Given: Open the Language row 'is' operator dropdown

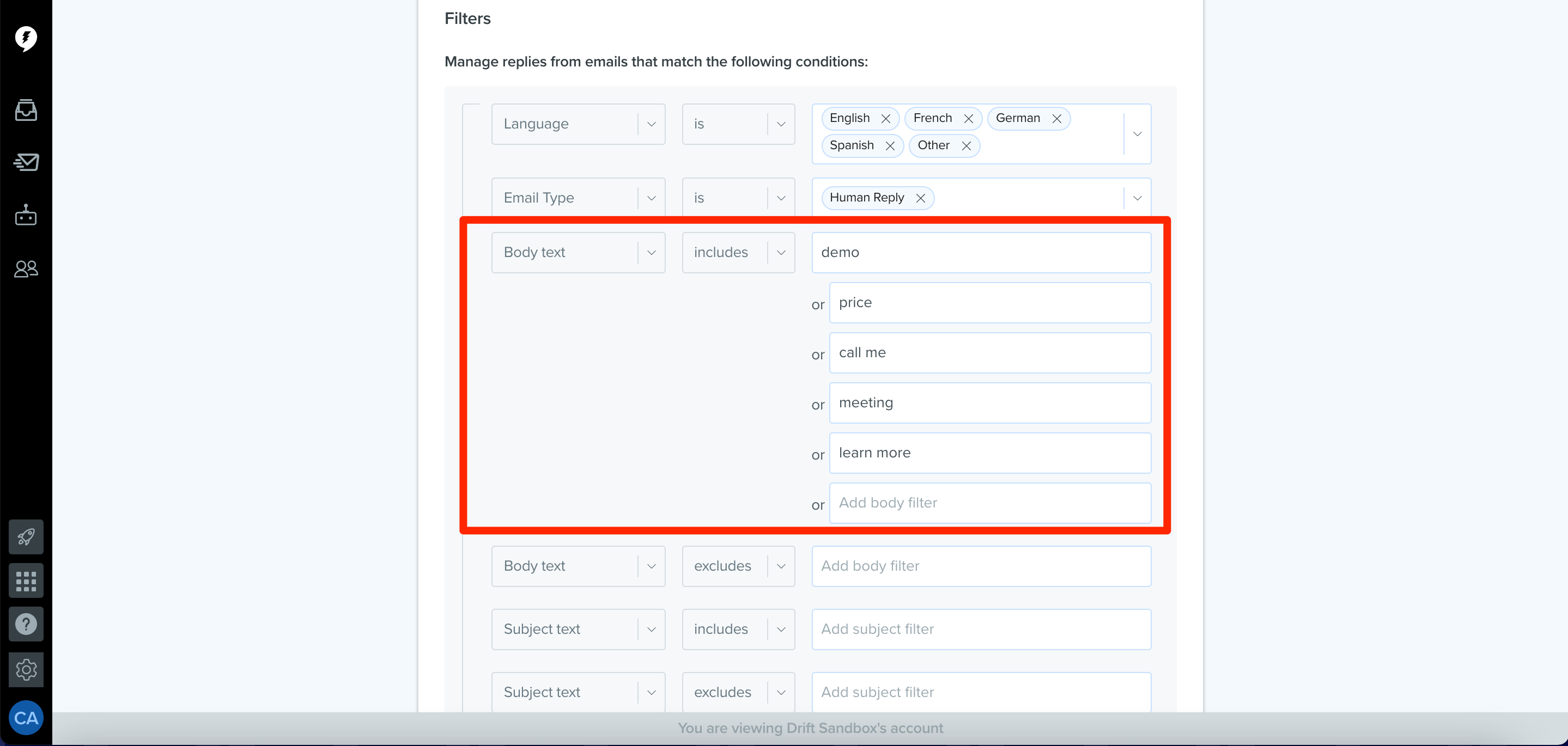Looking at the screenshot, I should point(738,124).
